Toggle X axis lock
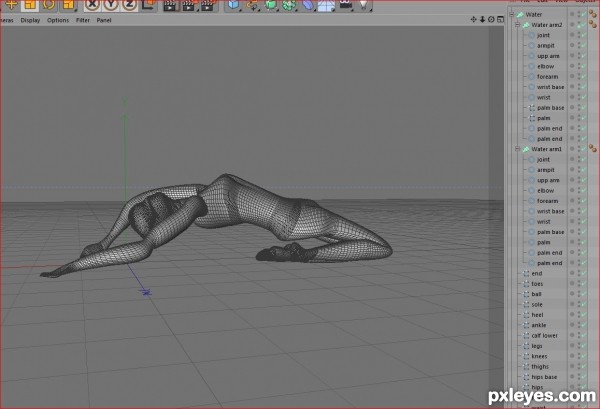 click(x=92, y=5)
